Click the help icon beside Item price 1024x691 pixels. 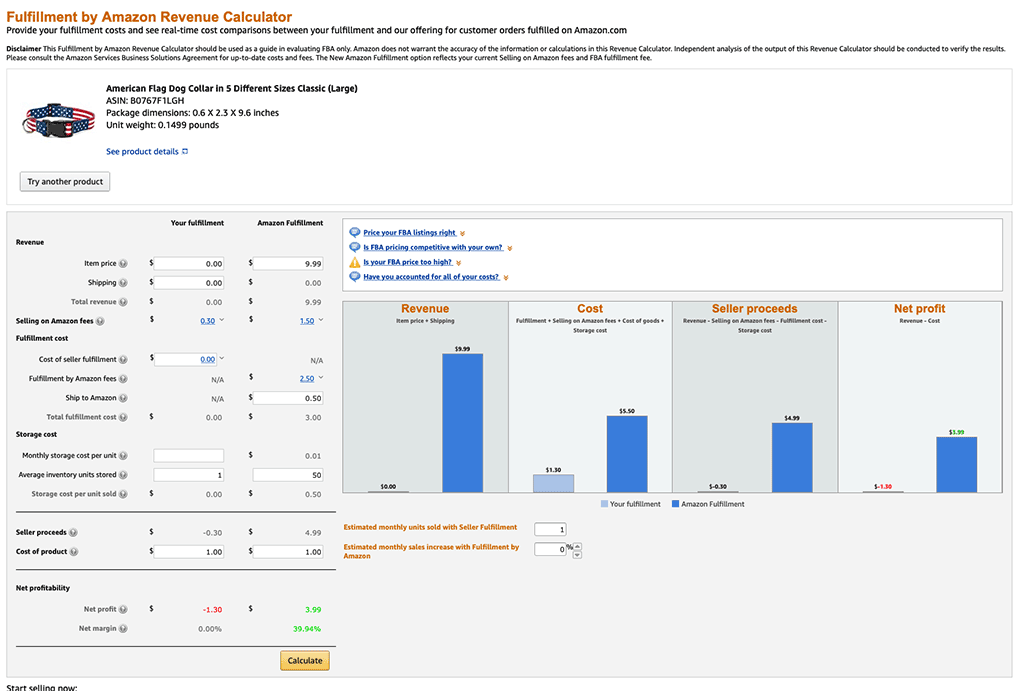123,264
